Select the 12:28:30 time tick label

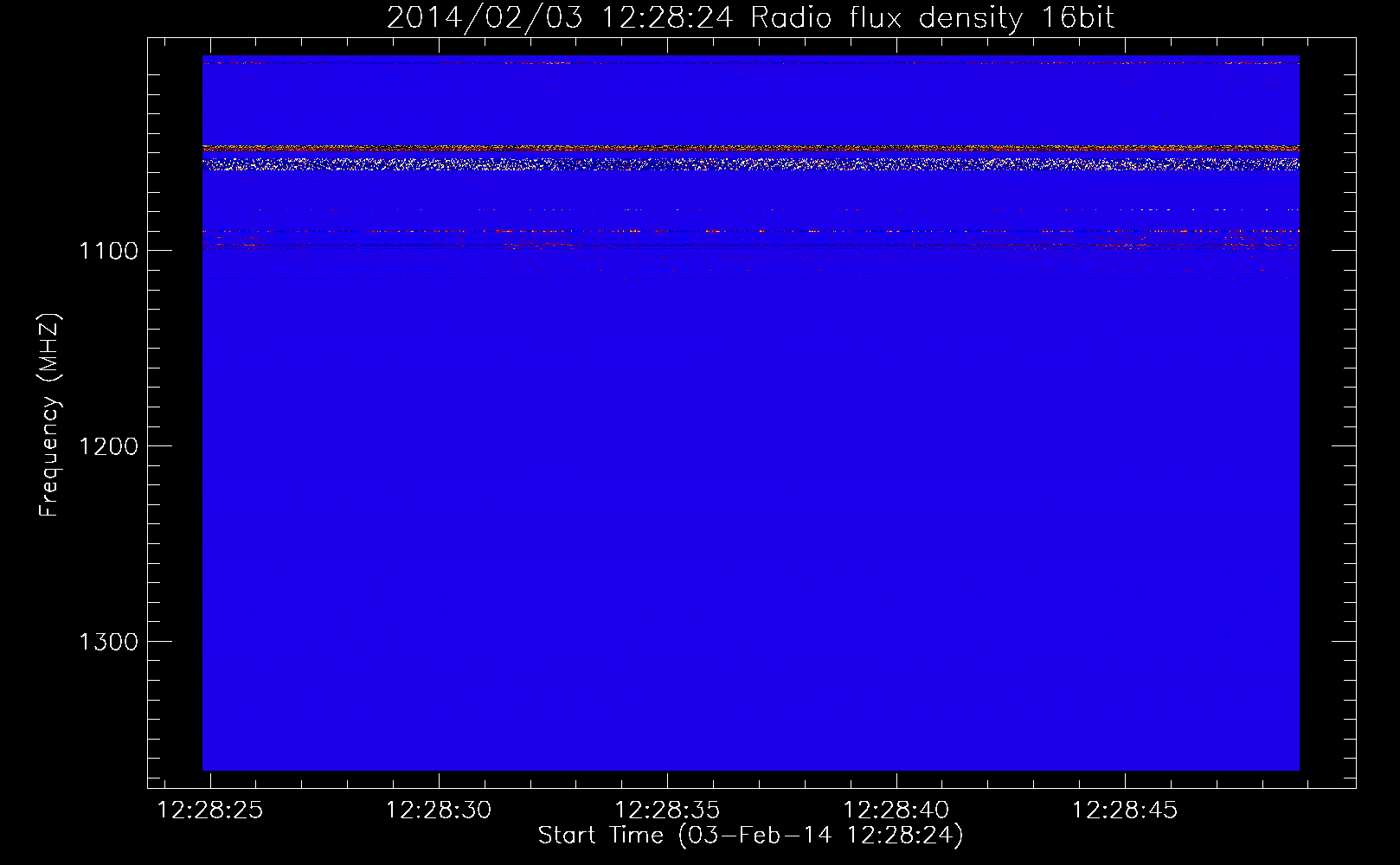(439, 811)
